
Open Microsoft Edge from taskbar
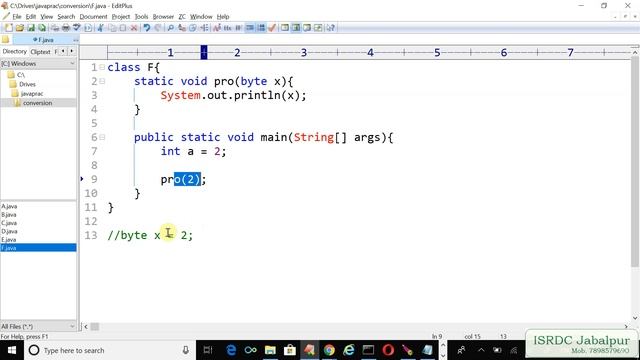(231, 350)
